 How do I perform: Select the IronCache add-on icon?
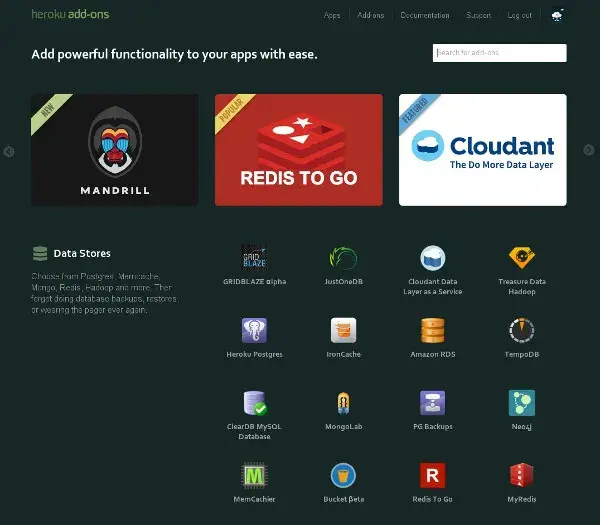tap(343, 330)
